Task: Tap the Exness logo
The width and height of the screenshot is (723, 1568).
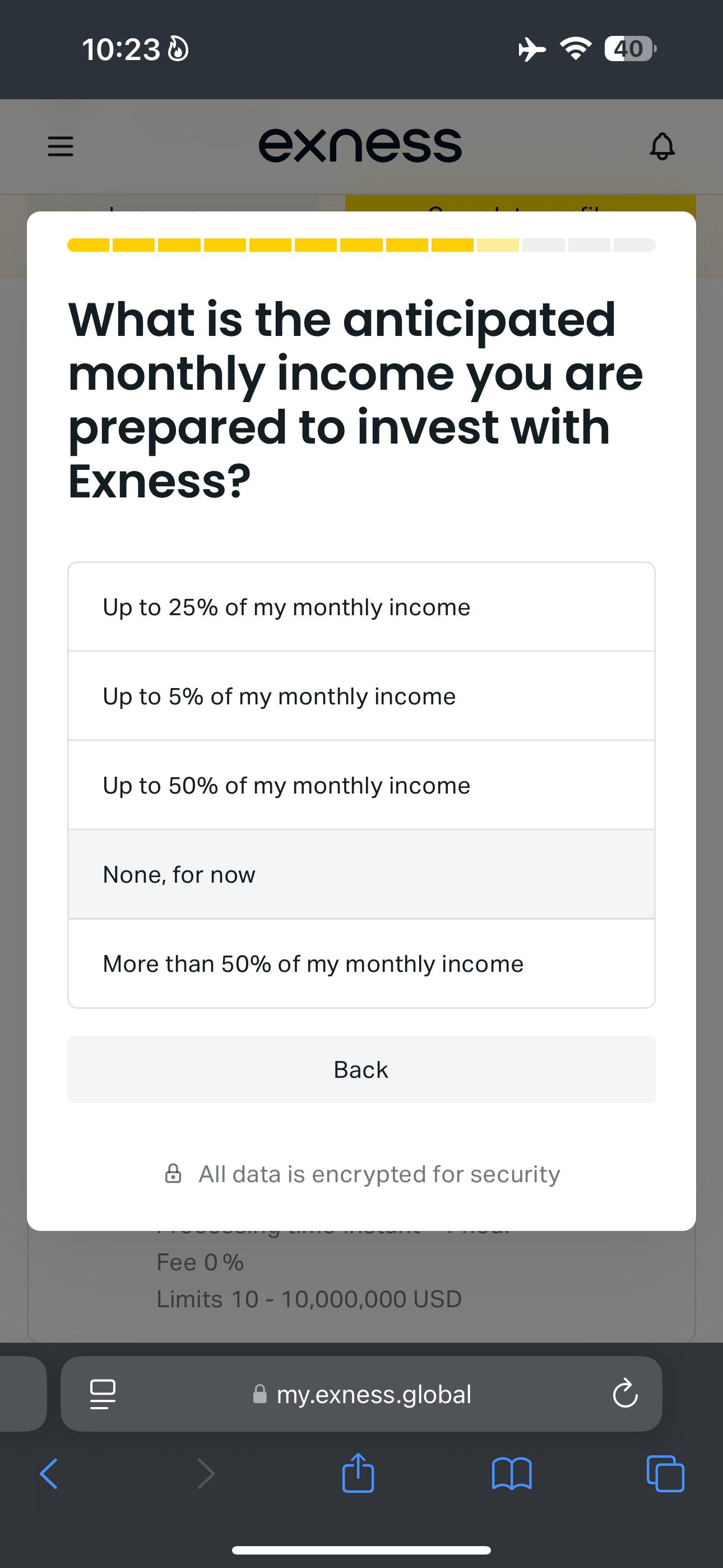Action: tap(360, 145)
